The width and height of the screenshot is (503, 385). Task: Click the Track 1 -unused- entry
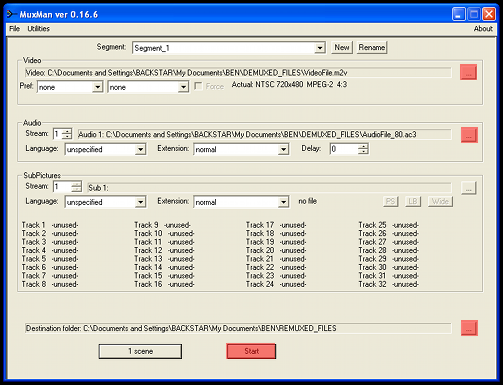[x=50, y=225]
